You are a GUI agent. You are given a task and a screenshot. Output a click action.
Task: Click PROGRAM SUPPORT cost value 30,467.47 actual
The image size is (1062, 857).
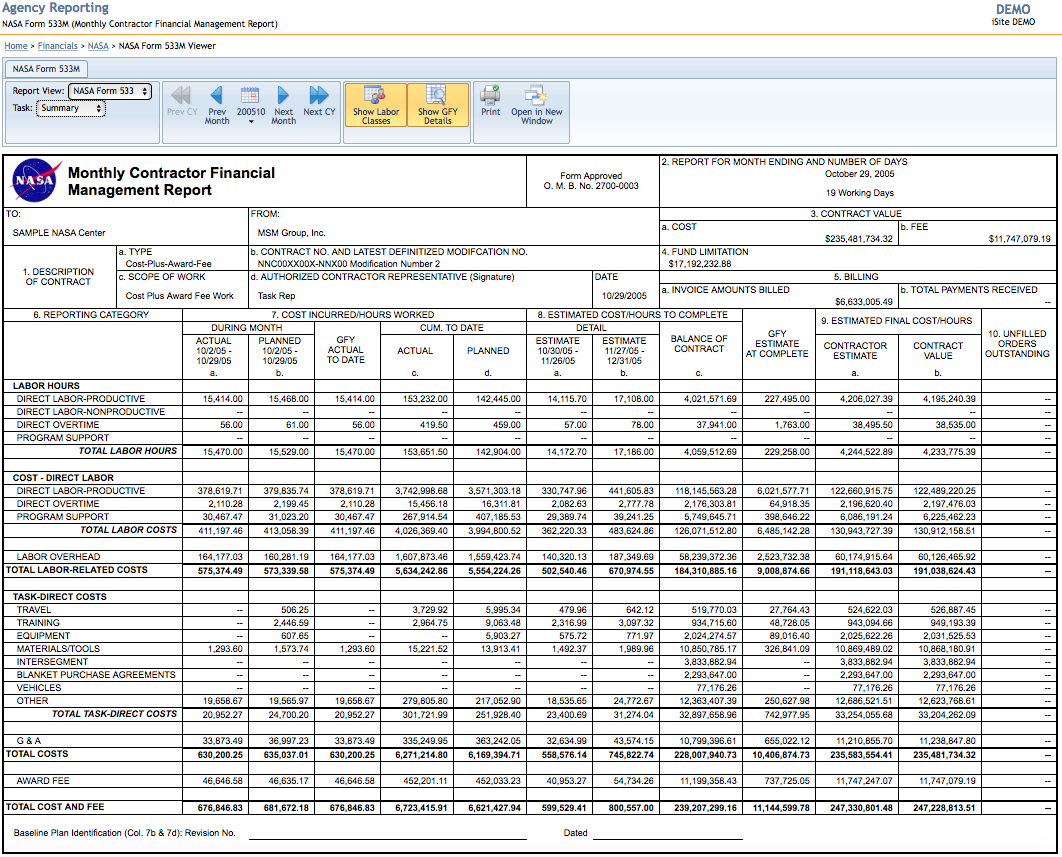tap(220, 517)
